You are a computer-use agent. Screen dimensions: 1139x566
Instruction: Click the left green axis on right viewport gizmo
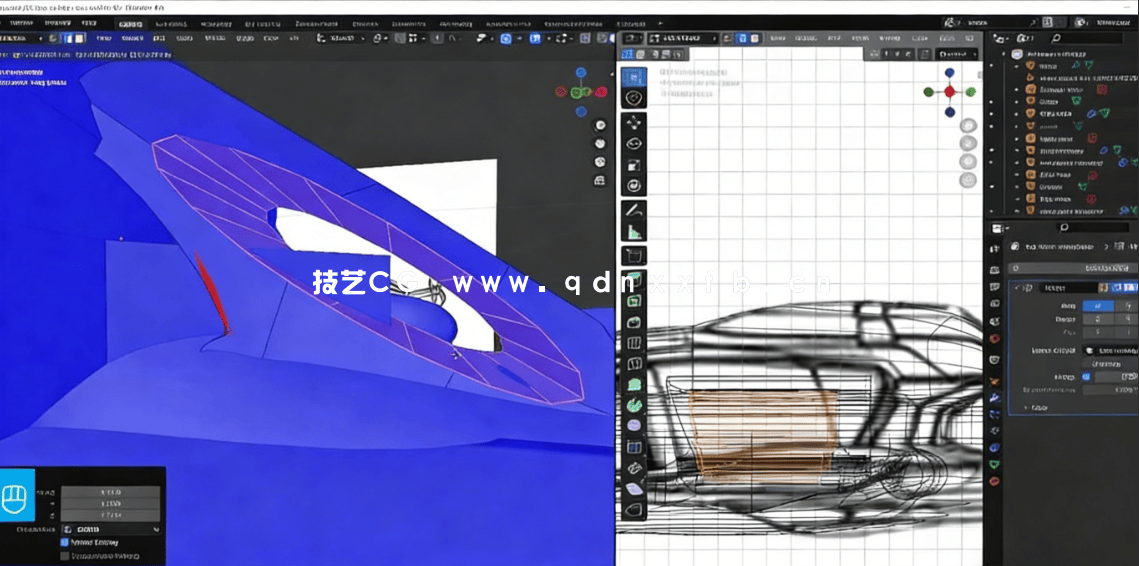click(x=928, y=92)
